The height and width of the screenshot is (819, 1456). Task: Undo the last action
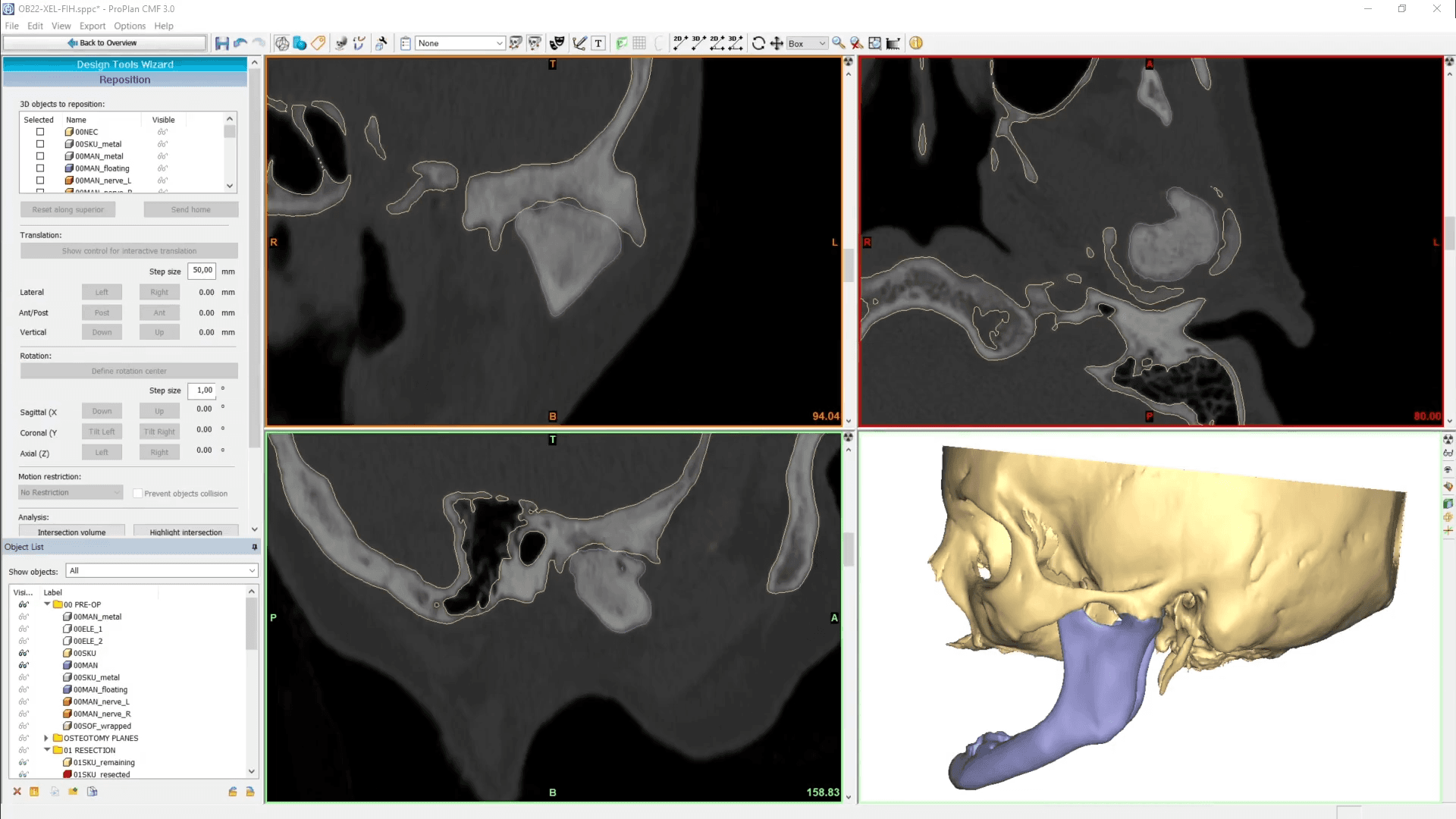point(240,43)
